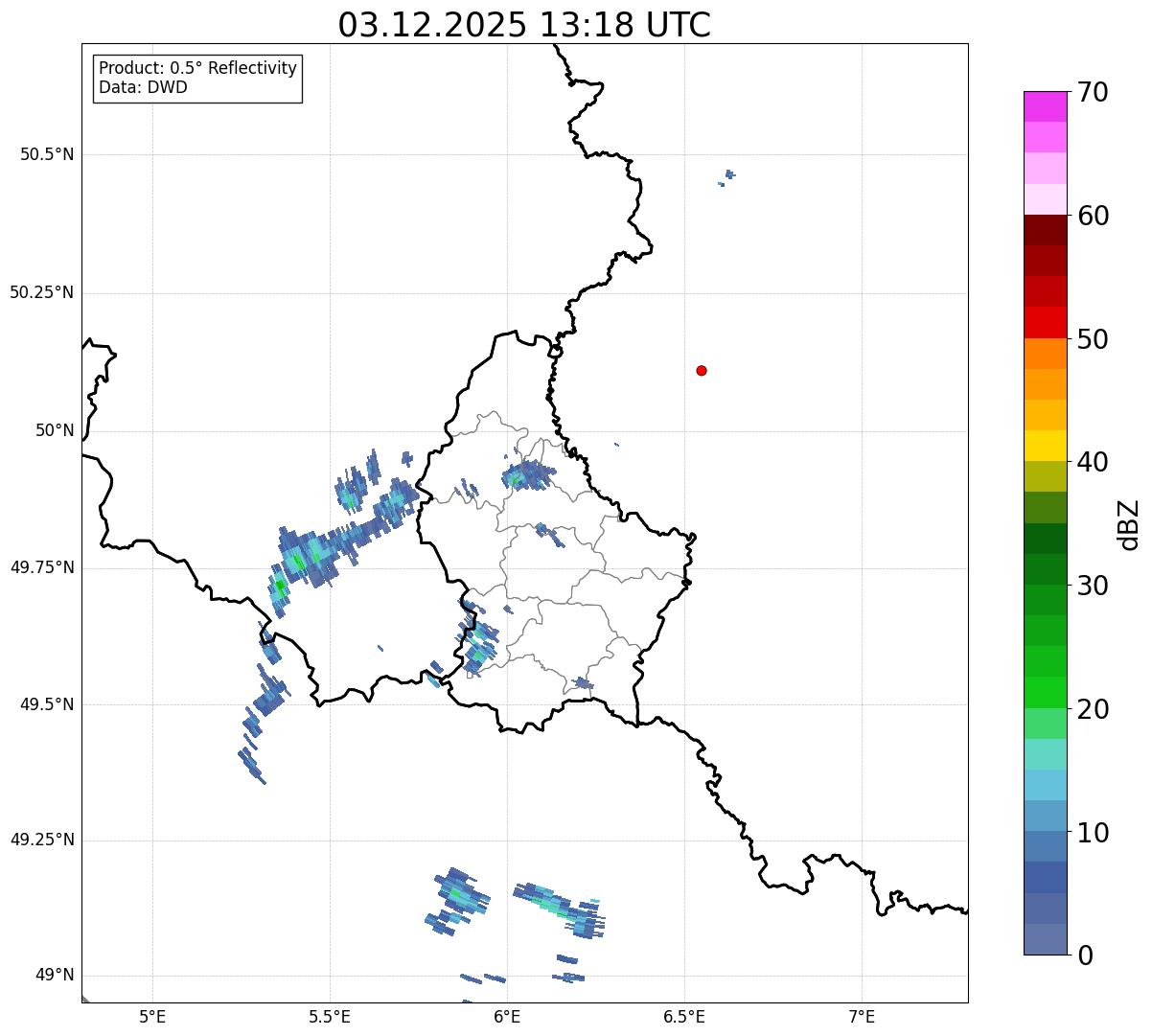Image resolution: width=1152 pixels, height=1036 pixels.
Task: Click the latitude label 49.5°N
Action: point(46,704)
